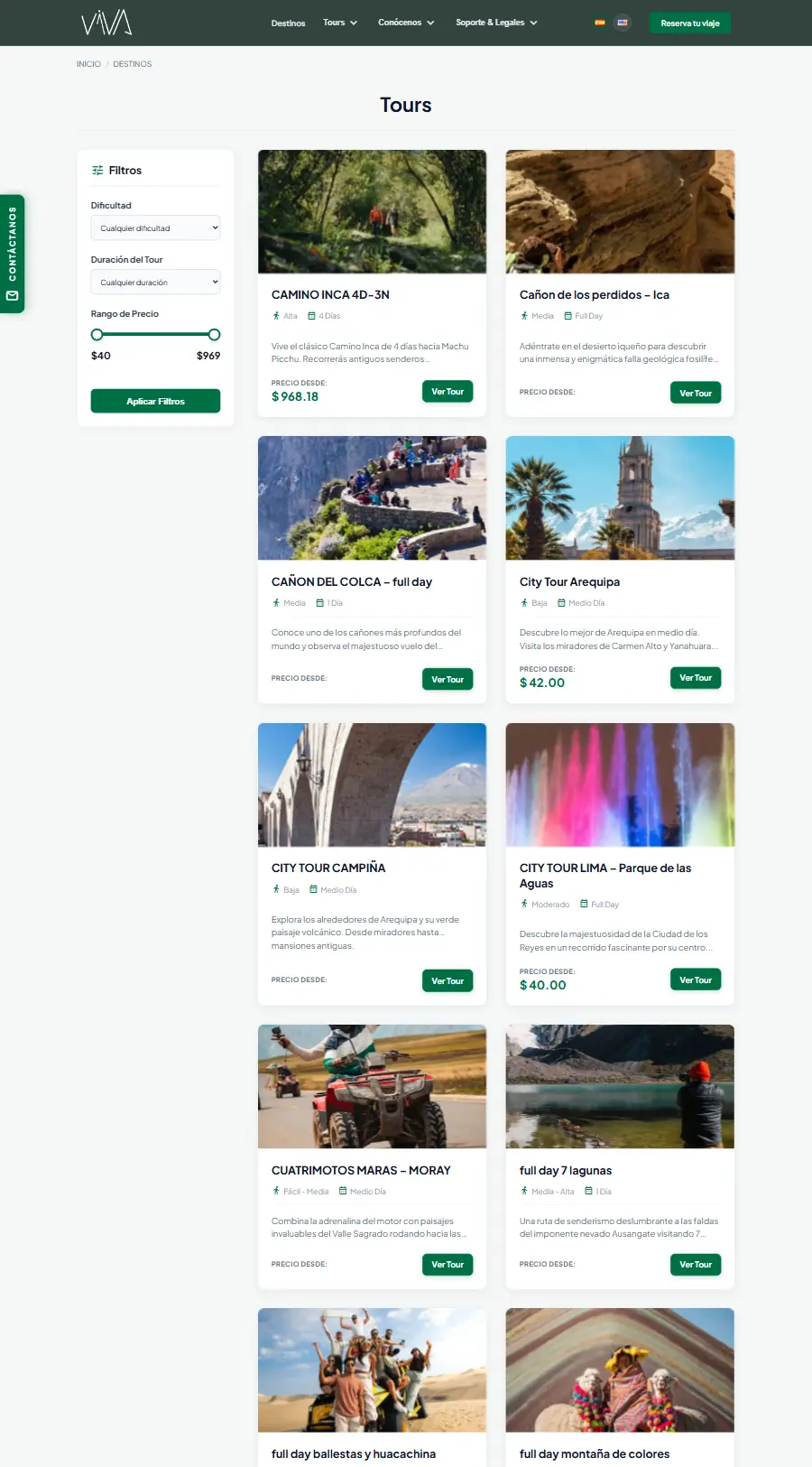This screenshot has height=1467, width=812.
Task: Open the Arequipa church tower photo
Action: pos(620,498)
